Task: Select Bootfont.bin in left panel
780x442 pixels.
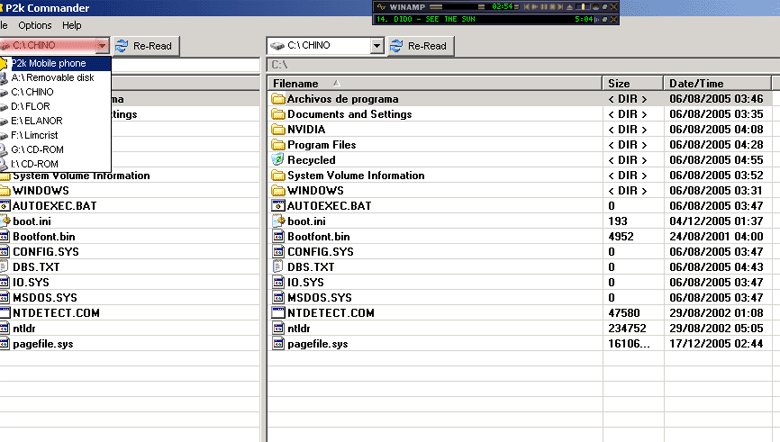Action: click(44, 237)
